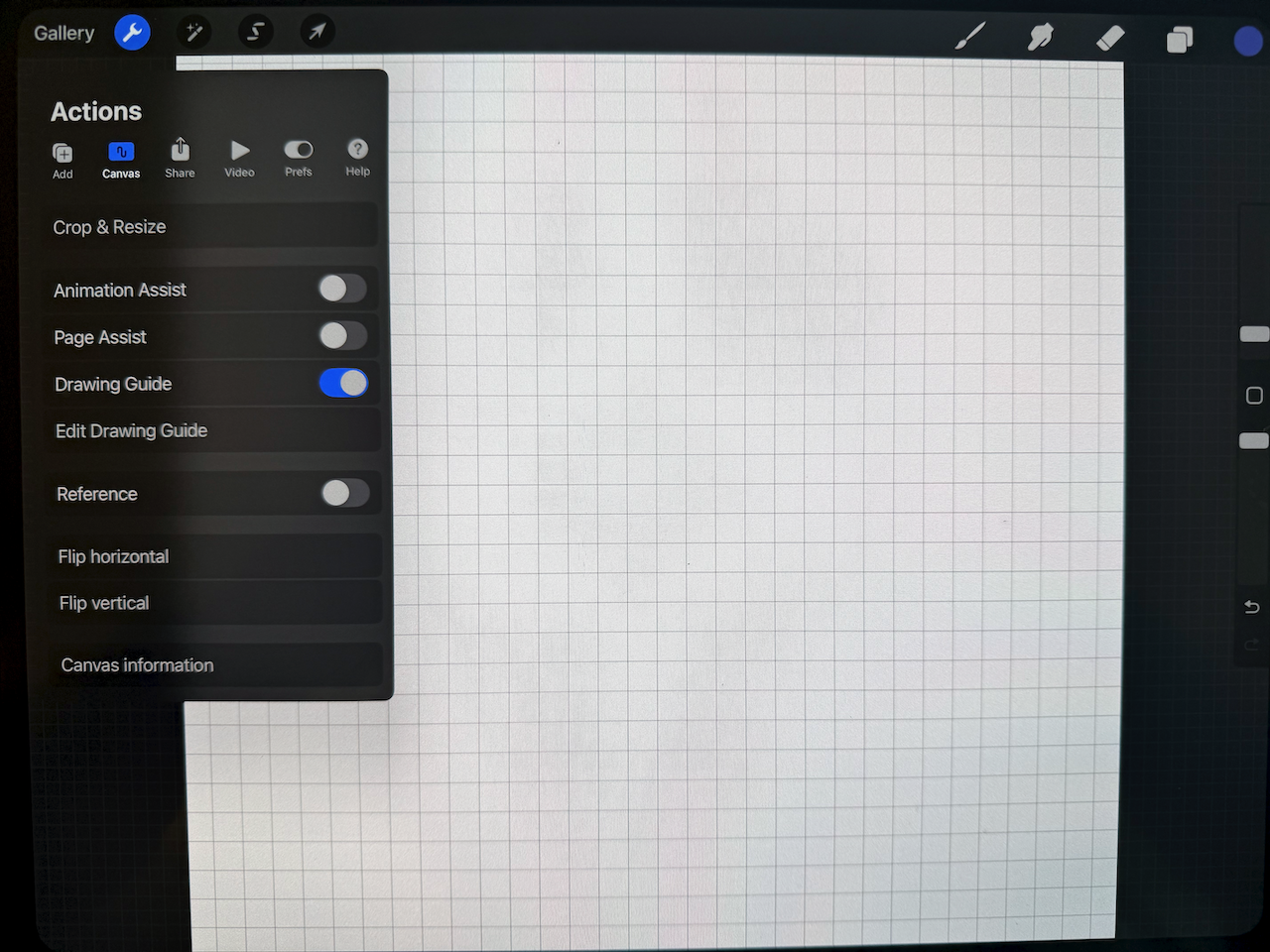Viewport: 1270px width, 952px height.
Task: Switch to the Share tab
Action: 180,159
